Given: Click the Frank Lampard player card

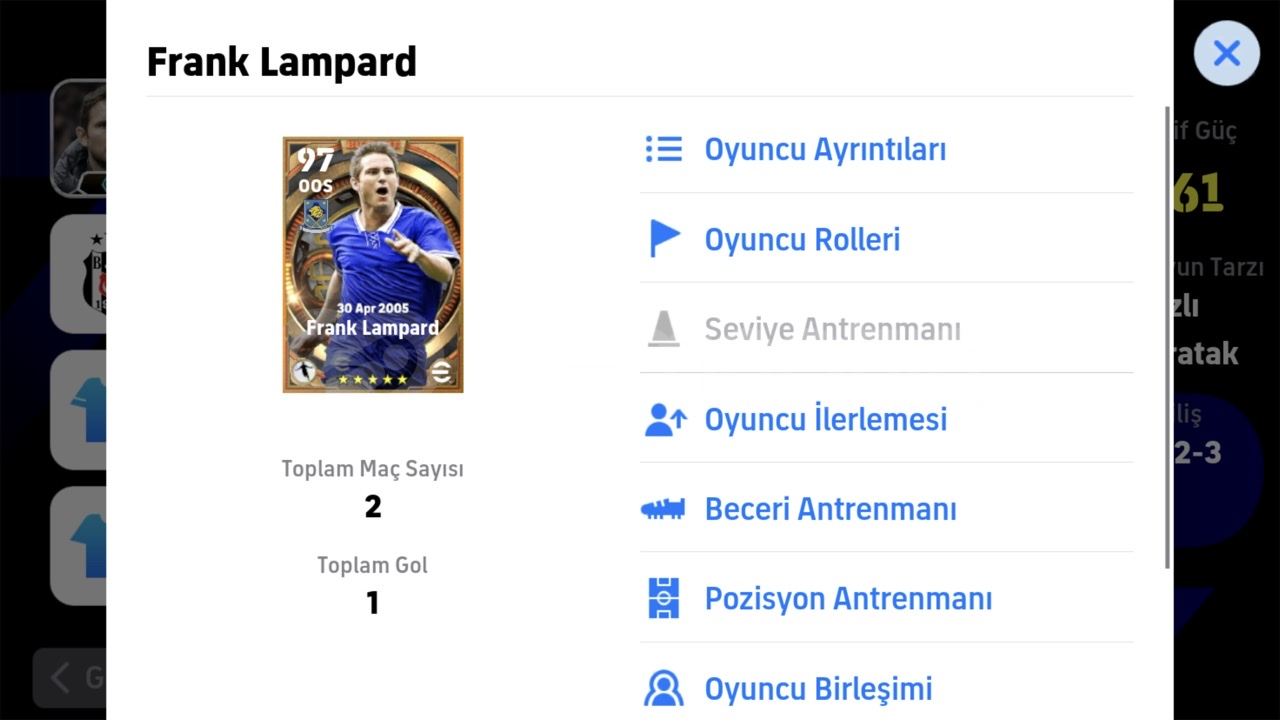Looking at the screenshot, I should point(373,264).
